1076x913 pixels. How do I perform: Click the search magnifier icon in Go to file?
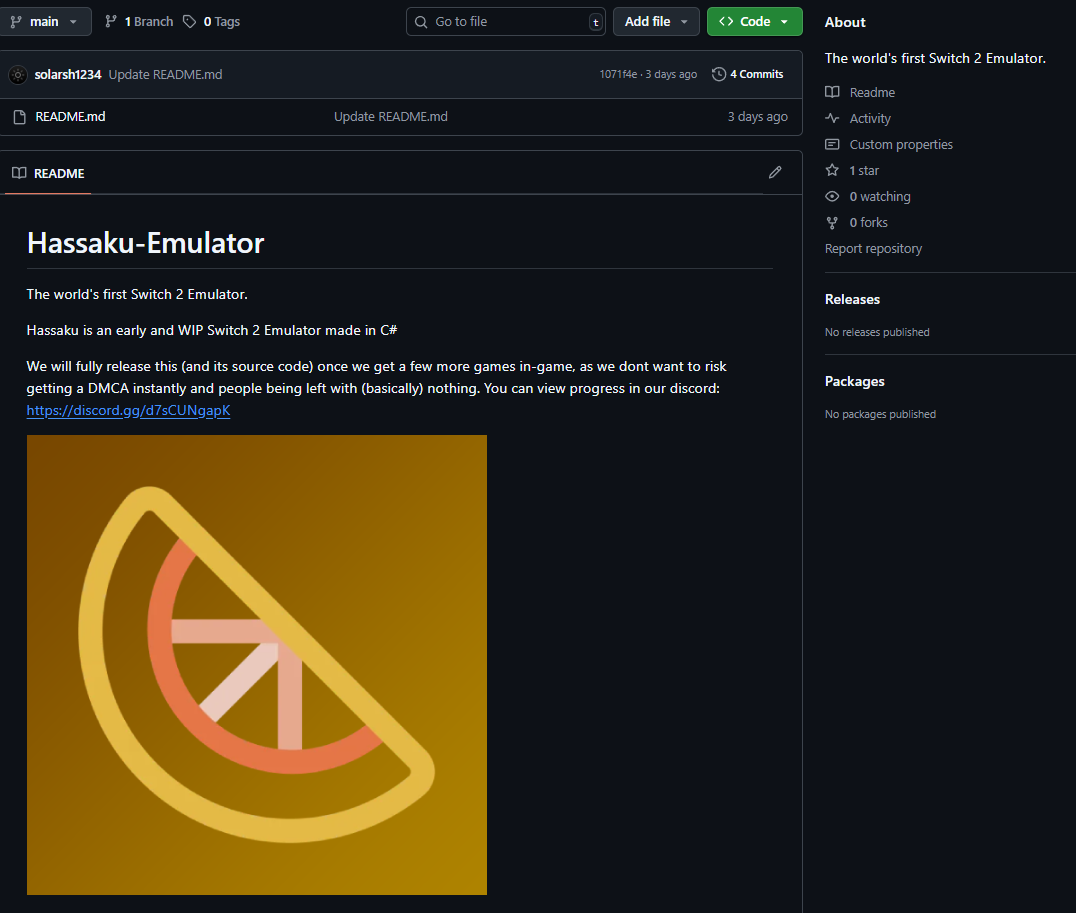click(421, 22)
